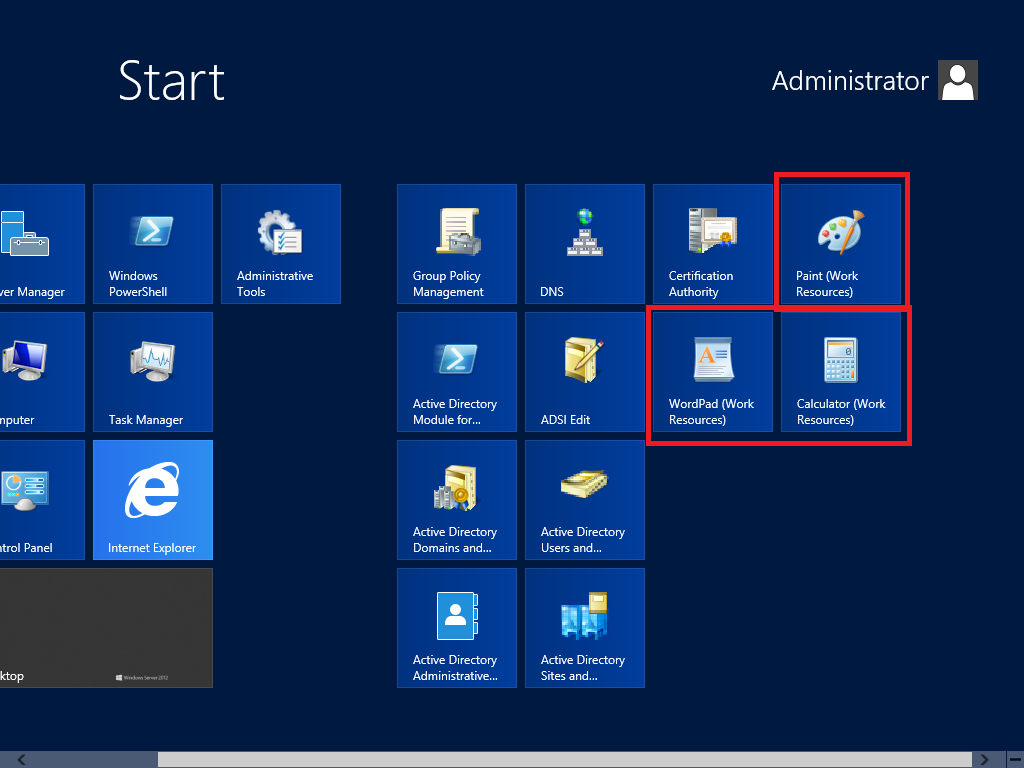
Task: Open the Task Manager tile
Action: (x=153, y=372)
